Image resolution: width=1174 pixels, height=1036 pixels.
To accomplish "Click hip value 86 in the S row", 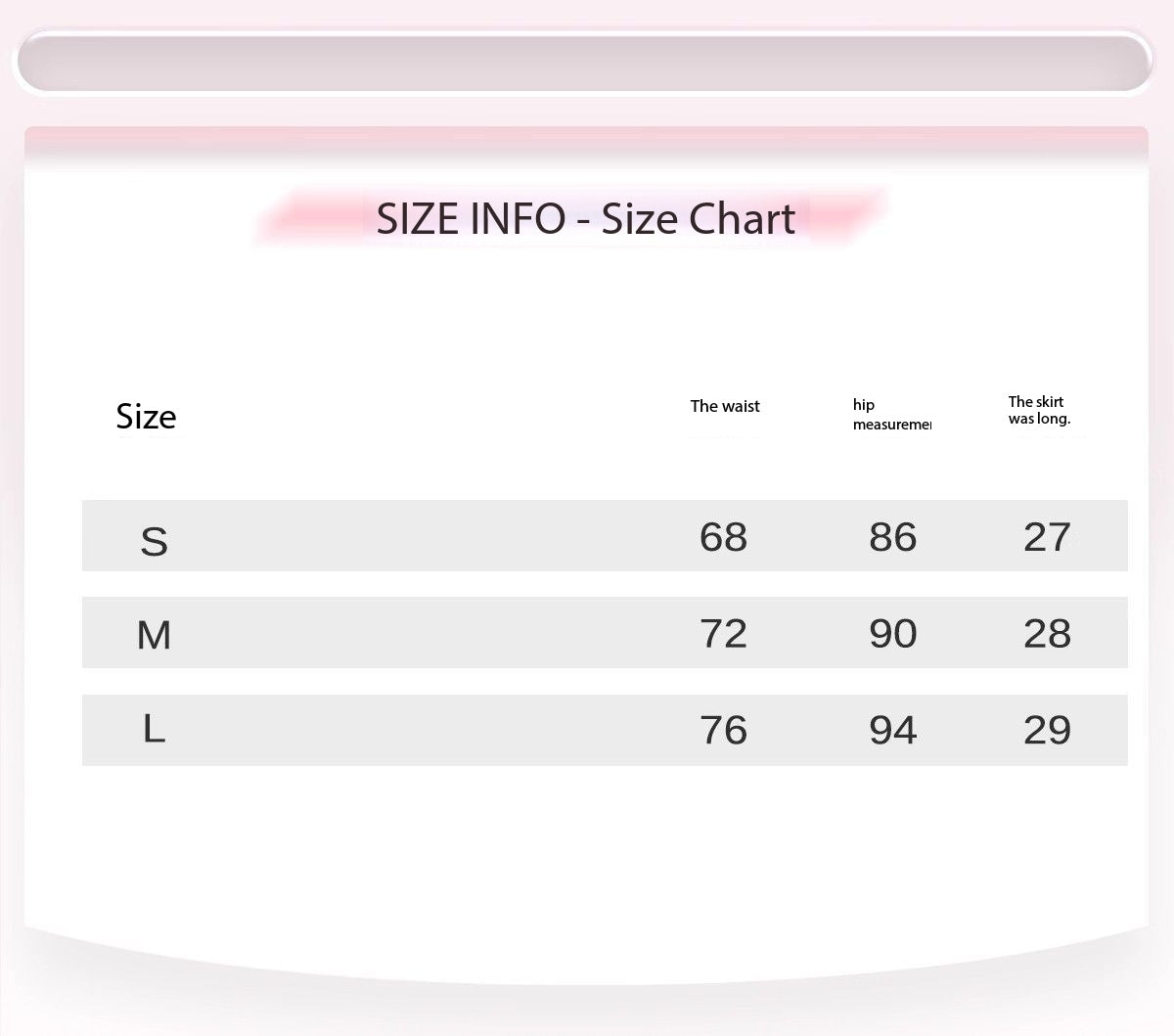I will [x=892, y=537].
